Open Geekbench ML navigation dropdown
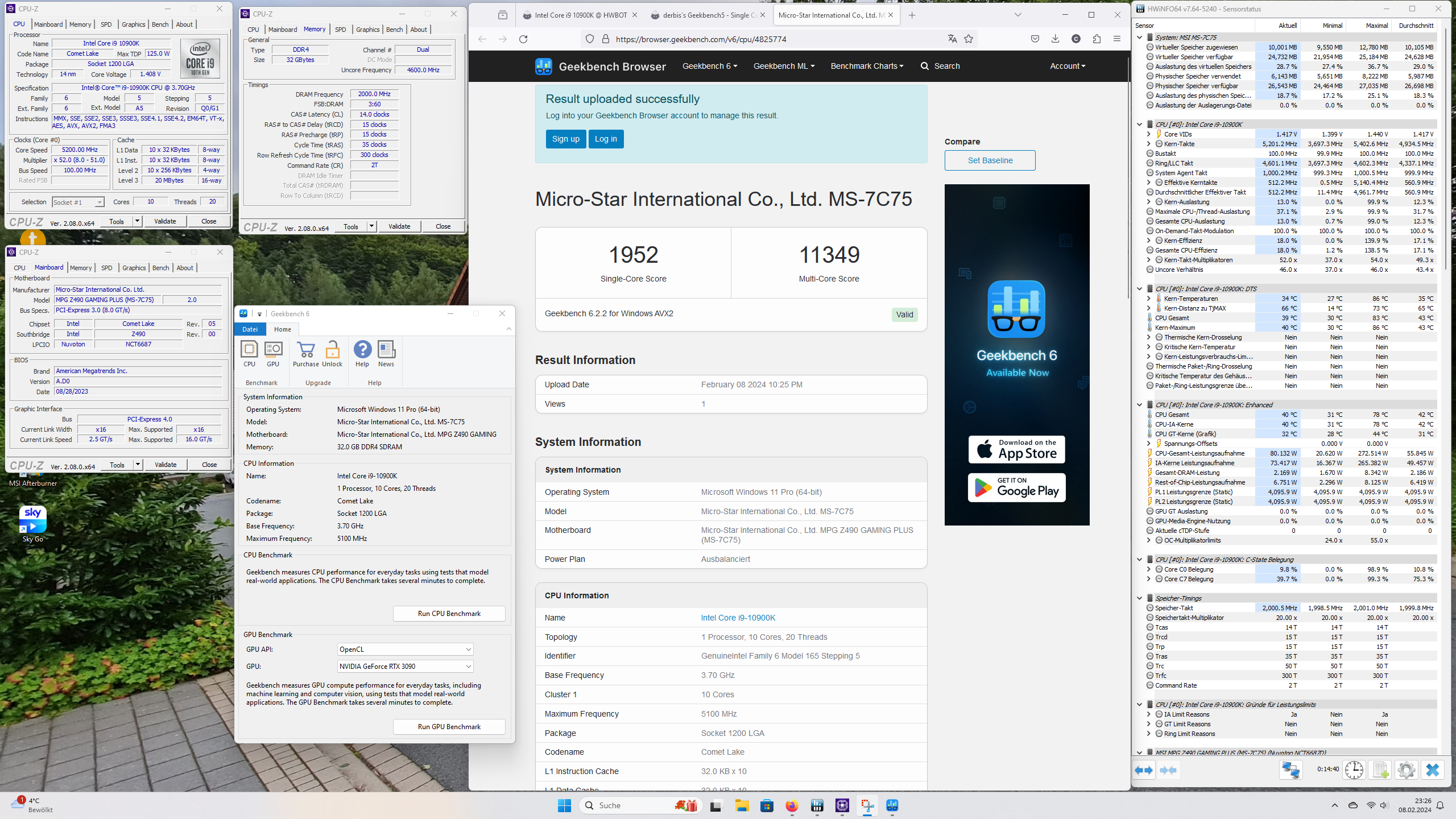This screenshot has height=819, width=1456. [784, 66]
